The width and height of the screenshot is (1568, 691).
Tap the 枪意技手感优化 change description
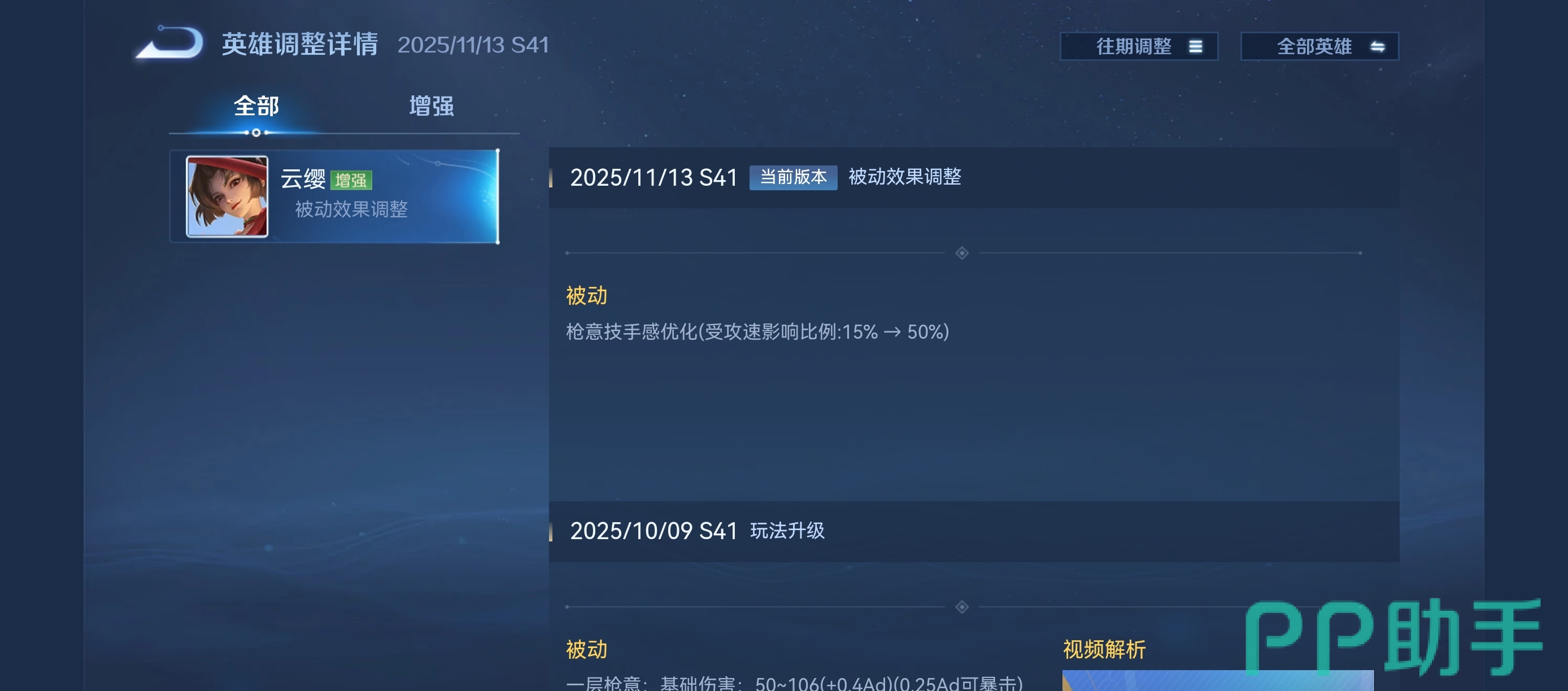tap(757, 332)
